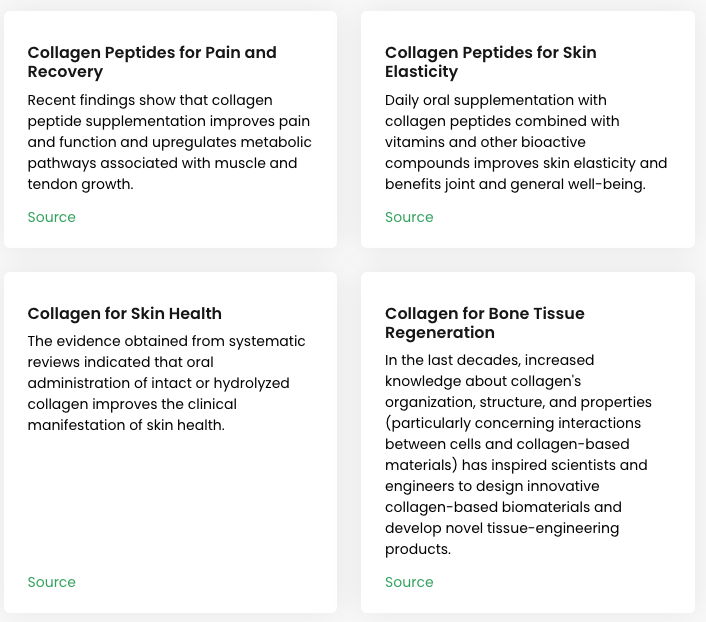The height and width of the screenshot is (622, 706).
Task: Select the Collagen for Bone Tissue Regeneration heading
Action: tap(484, 323)
